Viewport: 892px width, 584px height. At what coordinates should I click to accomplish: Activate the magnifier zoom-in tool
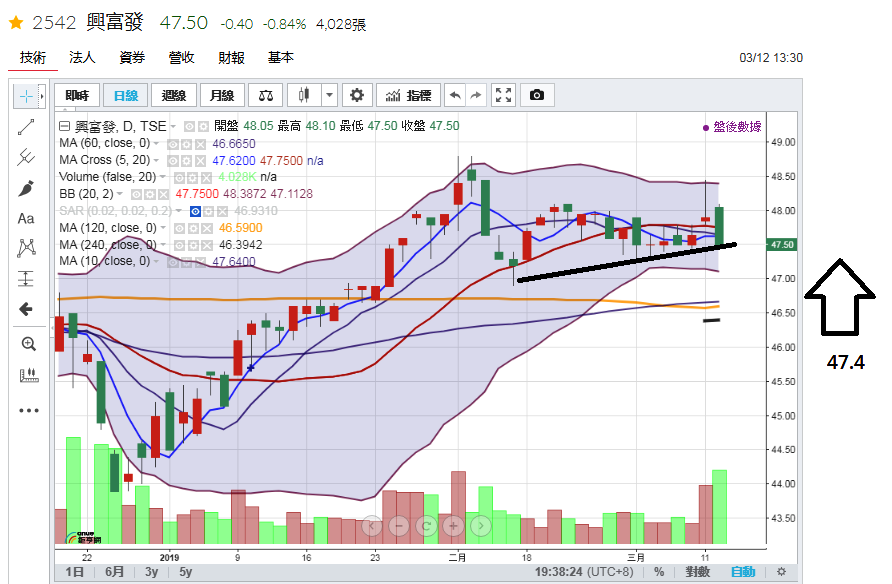tap(28, 343)
